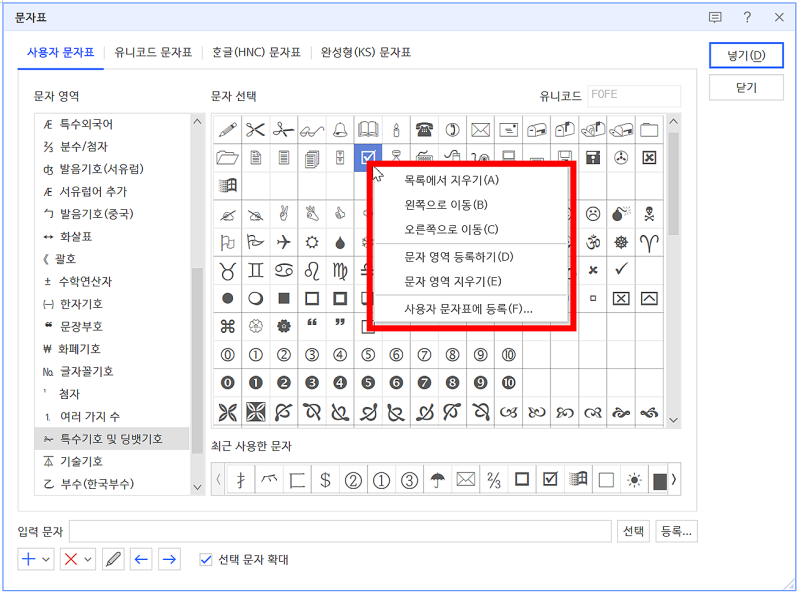
Task: Click the 등록... button
Action: point(676,531)
